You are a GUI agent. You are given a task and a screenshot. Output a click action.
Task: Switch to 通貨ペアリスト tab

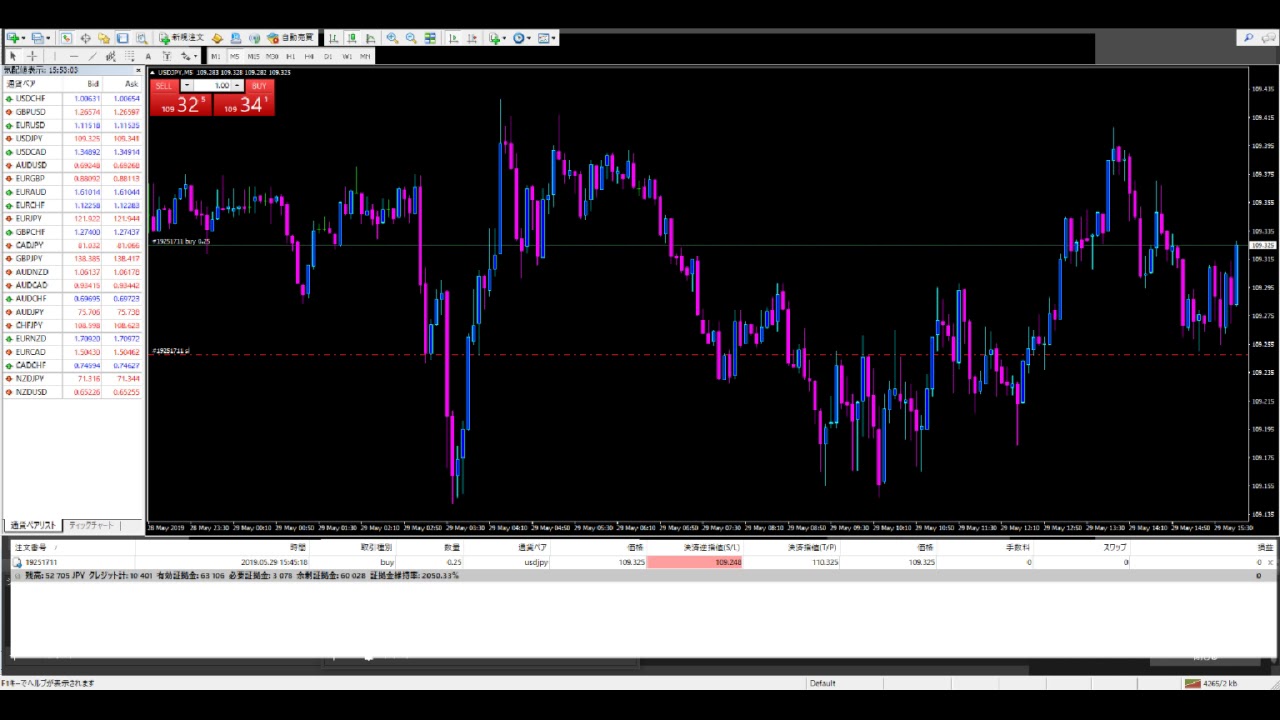(x=32, y=526)
